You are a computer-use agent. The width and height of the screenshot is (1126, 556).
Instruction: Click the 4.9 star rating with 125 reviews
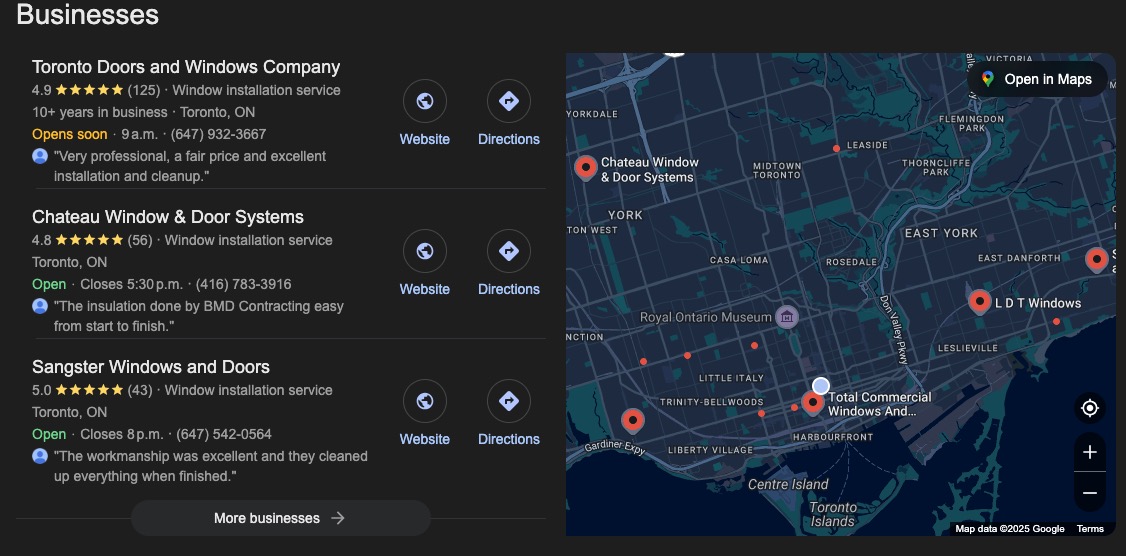coord(96,91)
